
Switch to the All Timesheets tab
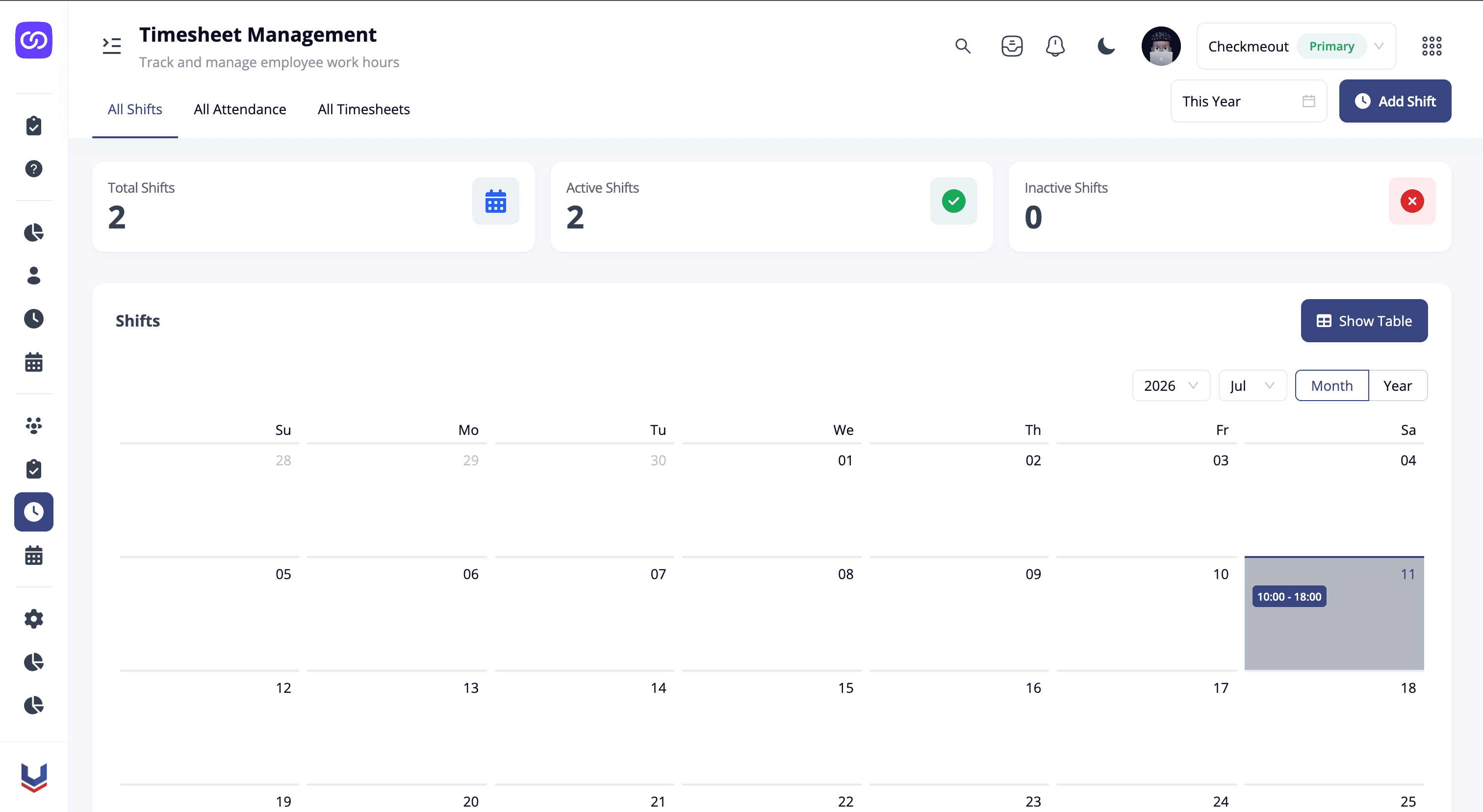pyautogui.click(x=364, y=109)
